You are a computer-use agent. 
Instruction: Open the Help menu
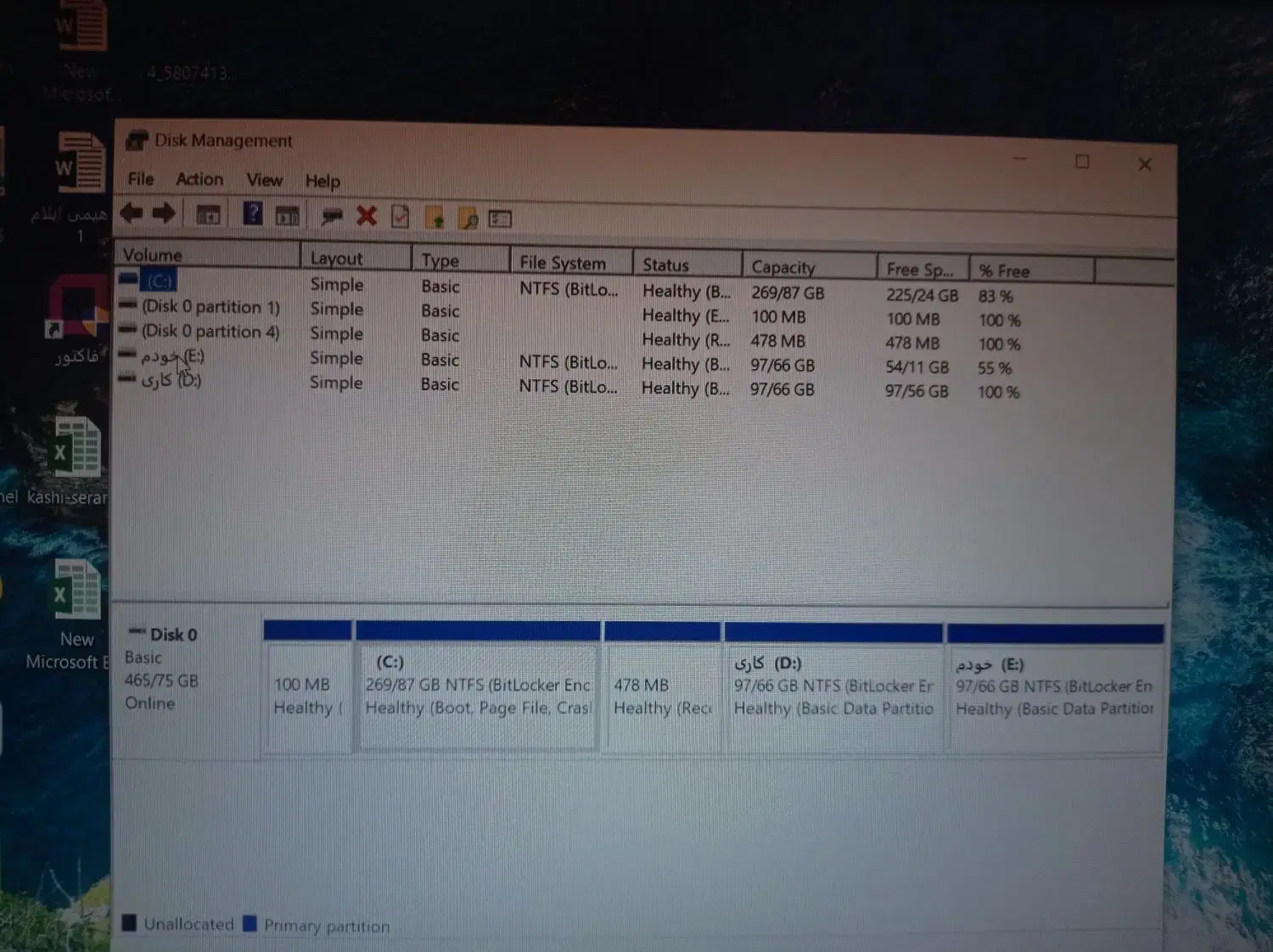322,181
